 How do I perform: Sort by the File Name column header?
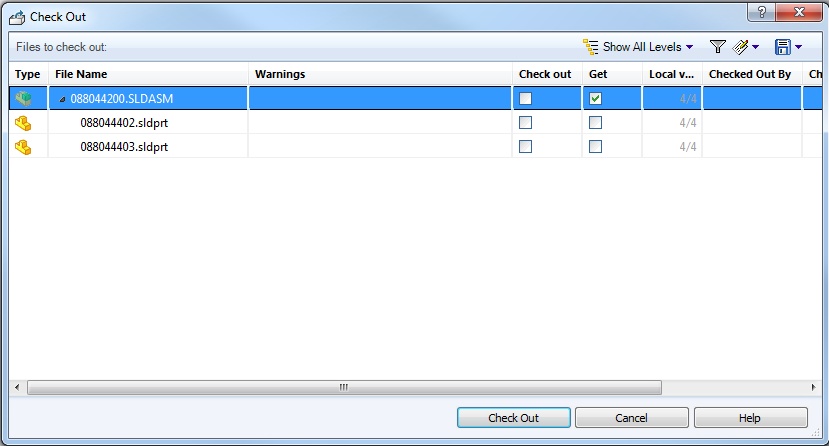click(148, 75)
